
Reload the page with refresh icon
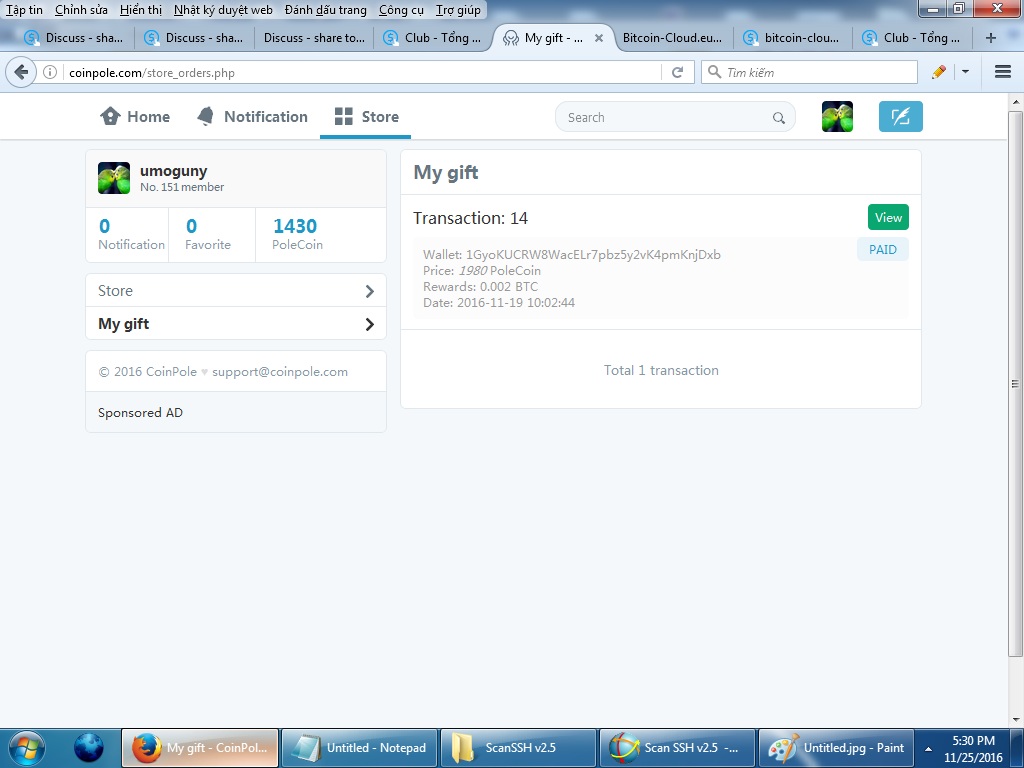(677, 72)
